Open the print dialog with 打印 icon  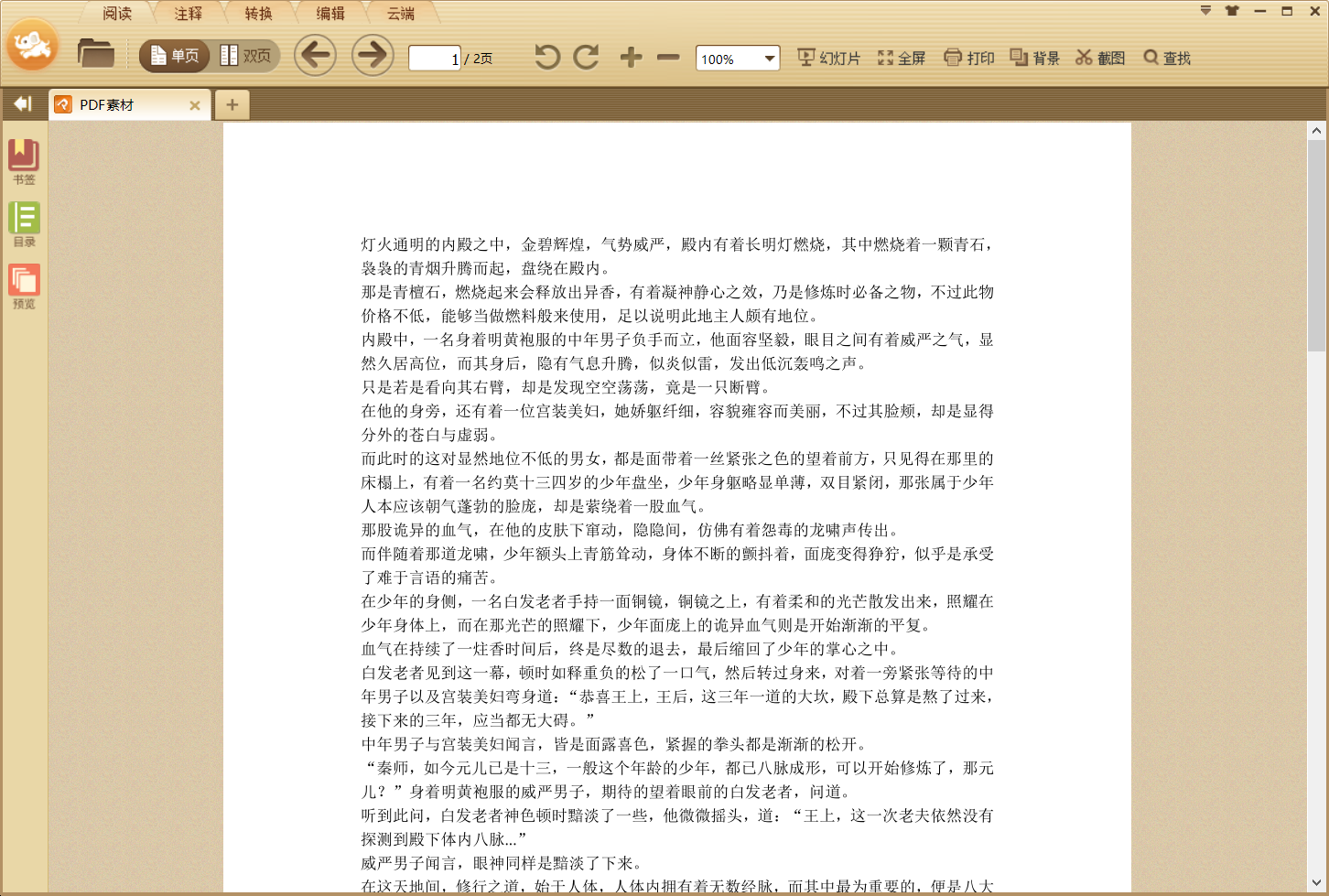click(x=967, y=57)
